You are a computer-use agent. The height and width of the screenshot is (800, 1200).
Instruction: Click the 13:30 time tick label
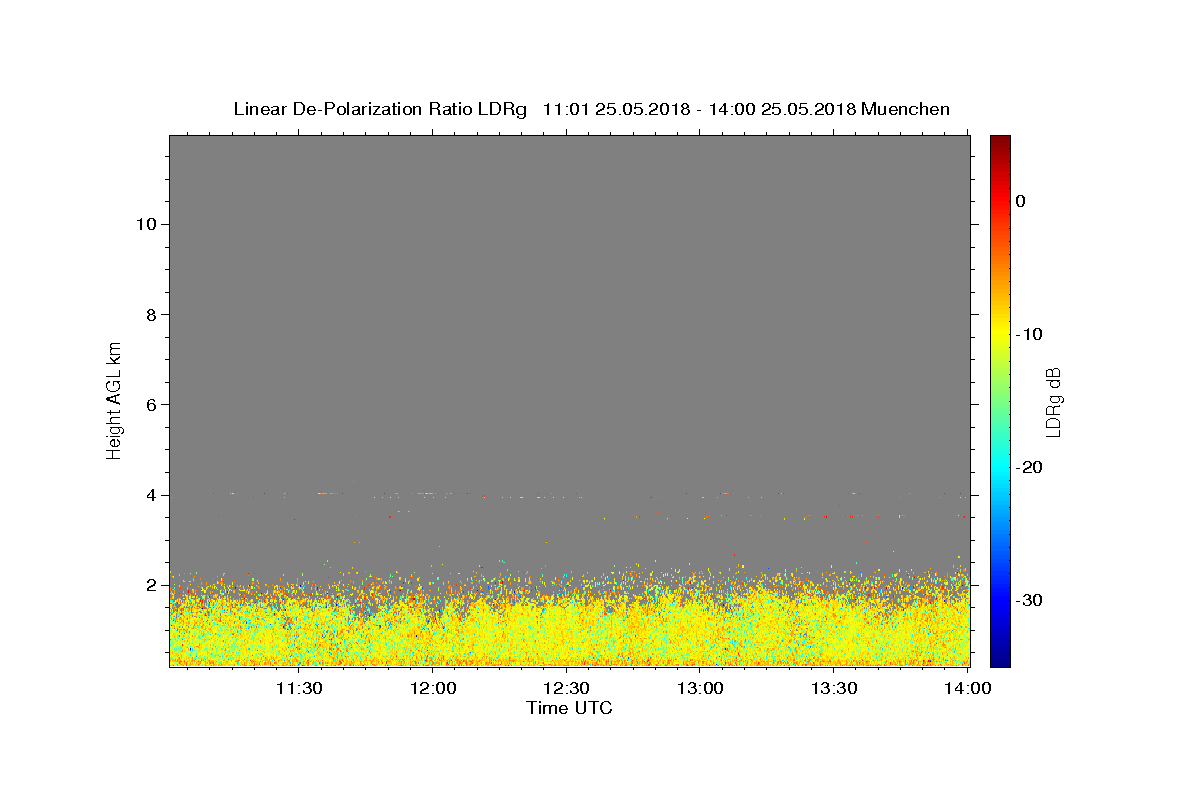pyautogui.click(x=834, y=688)
